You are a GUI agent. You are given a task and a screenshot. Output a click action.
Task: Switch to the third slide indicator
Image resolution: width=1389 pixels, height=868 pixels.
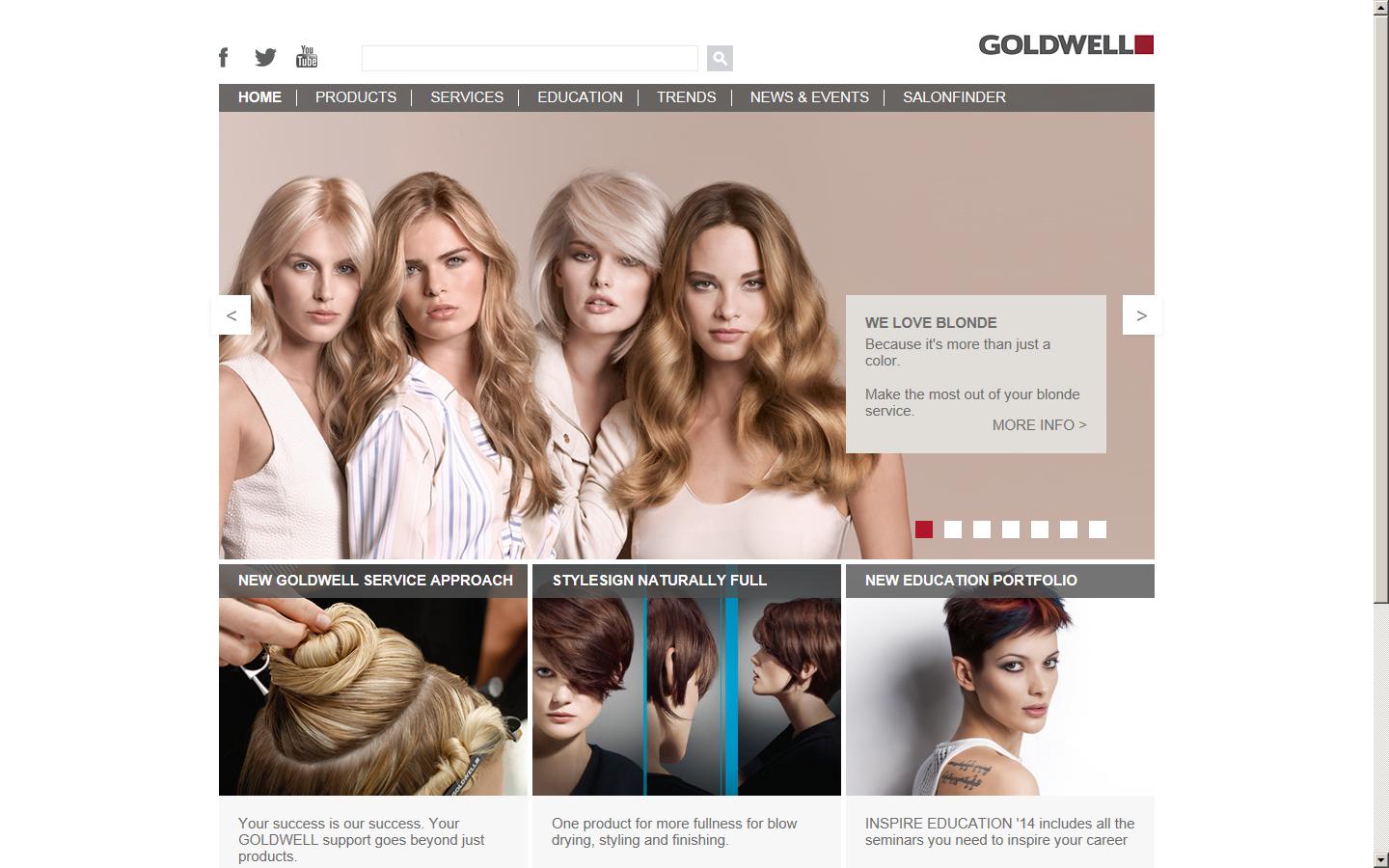tap(982, 529)
